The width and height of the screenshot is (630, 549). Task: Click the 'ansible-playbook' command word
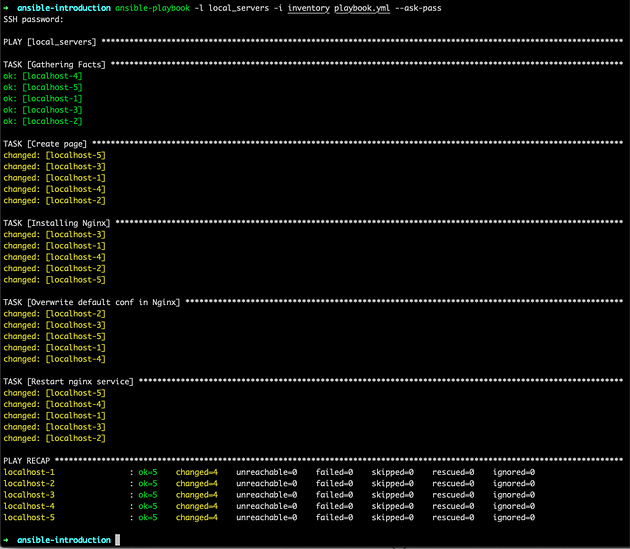coord(152,8)
